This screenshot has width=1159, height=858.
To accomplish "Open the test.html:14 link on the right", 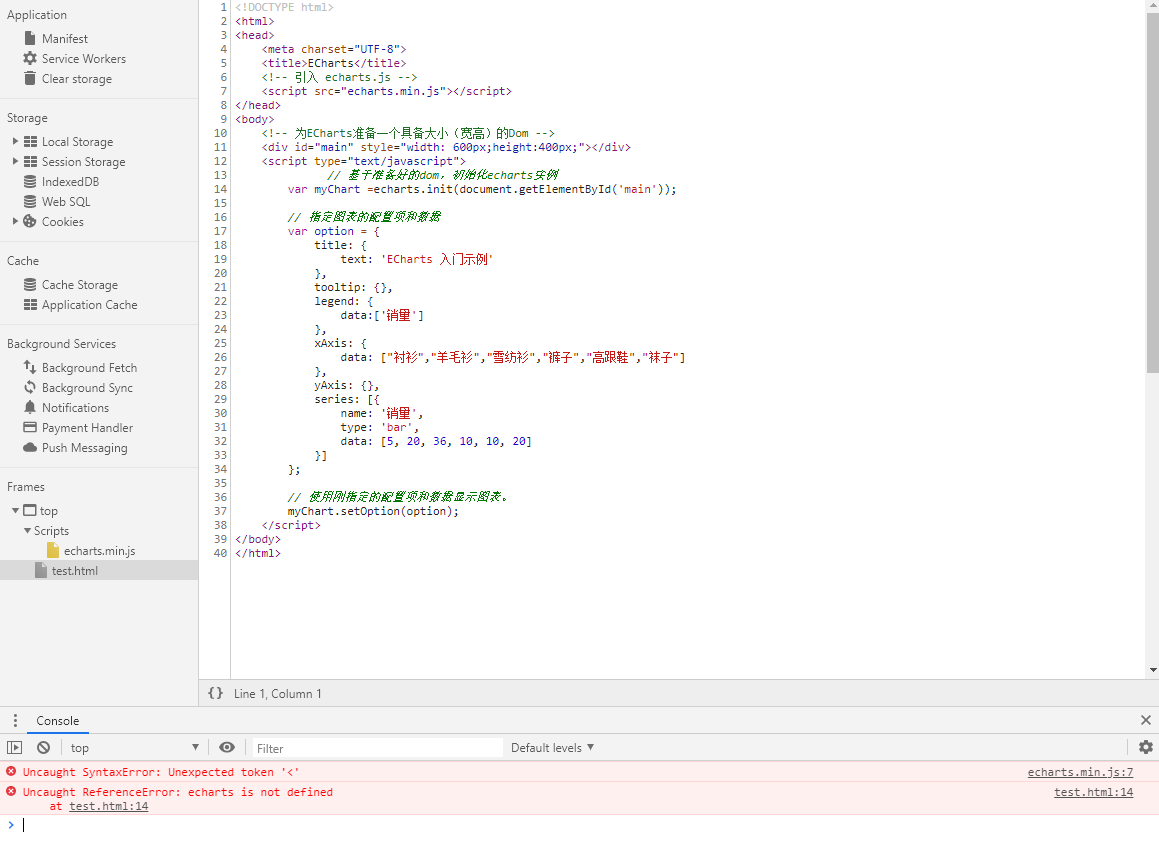I will click(1093, 792).
